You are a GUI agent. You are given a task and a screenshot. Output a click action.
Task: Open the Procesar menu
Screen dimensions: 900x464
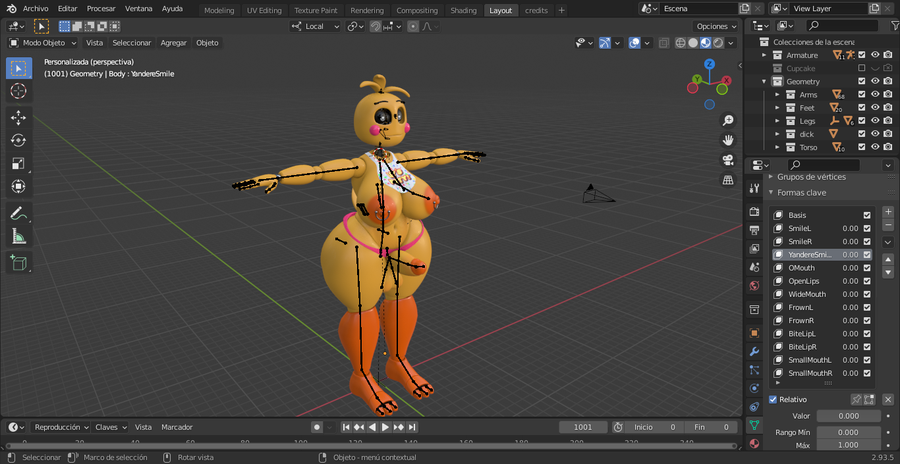pyautogui.click(x=101, y=9)
